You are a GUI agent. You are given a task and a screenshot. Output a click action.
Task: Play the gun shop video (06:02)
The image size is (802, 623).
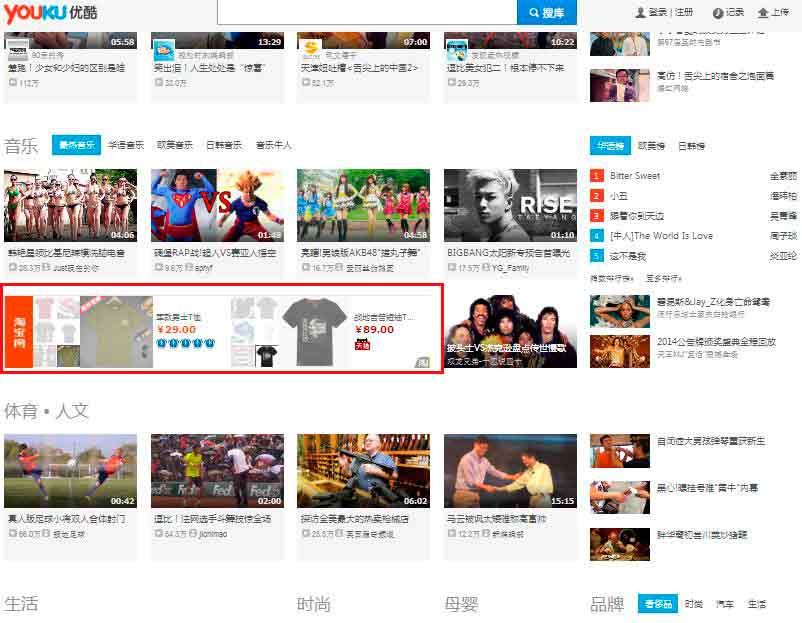pos(364,471)
